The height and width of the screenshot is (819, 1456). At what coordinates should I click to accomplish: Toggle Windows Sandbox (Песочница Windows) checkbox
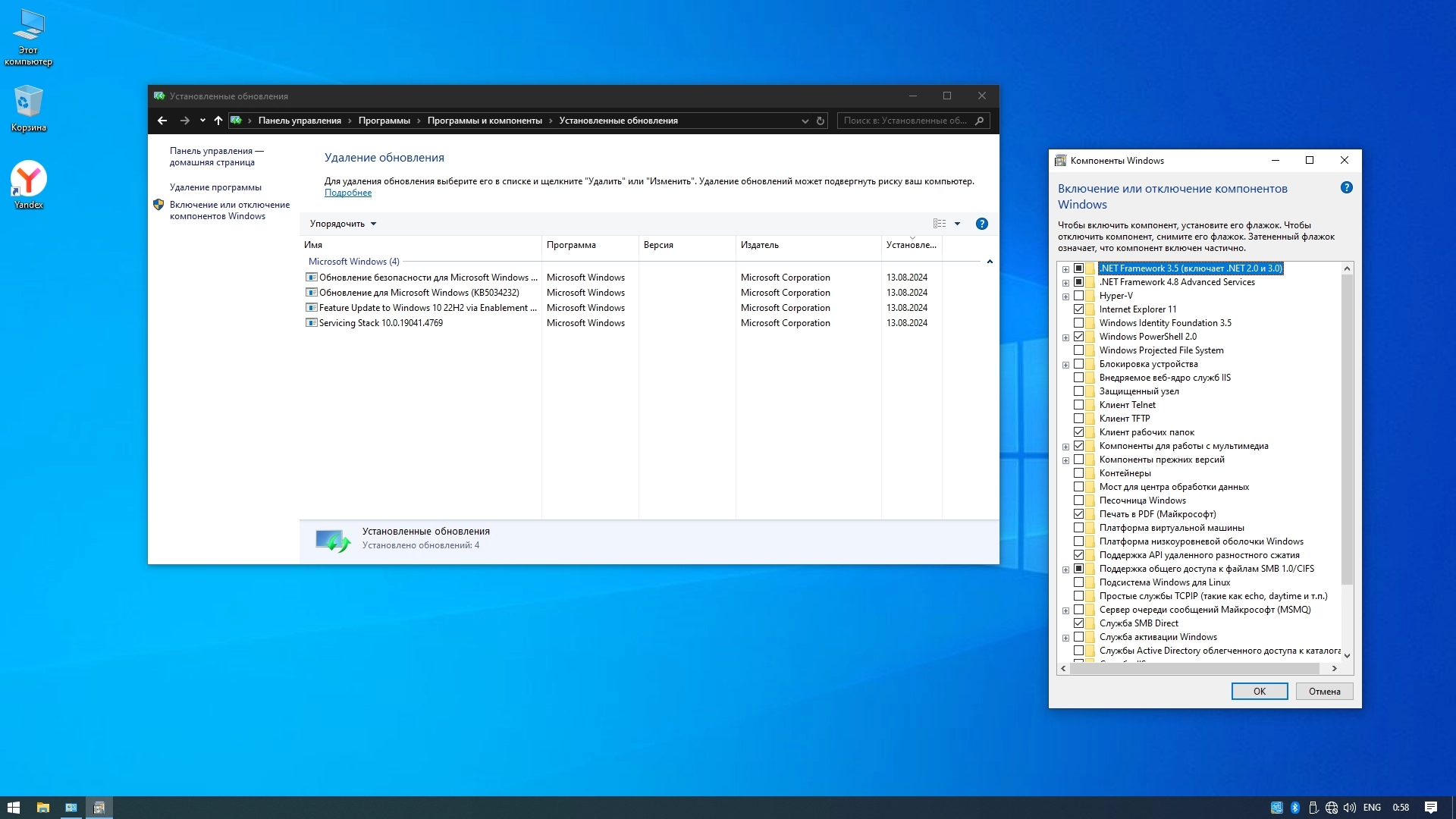[x=1078, y=500]
